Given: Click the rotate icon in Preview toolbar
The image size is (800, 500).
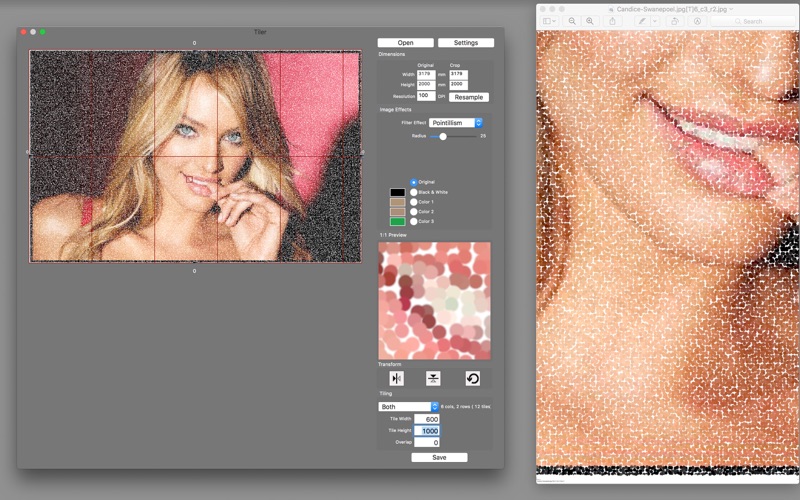Looking at the screenshot, I should pos(674,21).
